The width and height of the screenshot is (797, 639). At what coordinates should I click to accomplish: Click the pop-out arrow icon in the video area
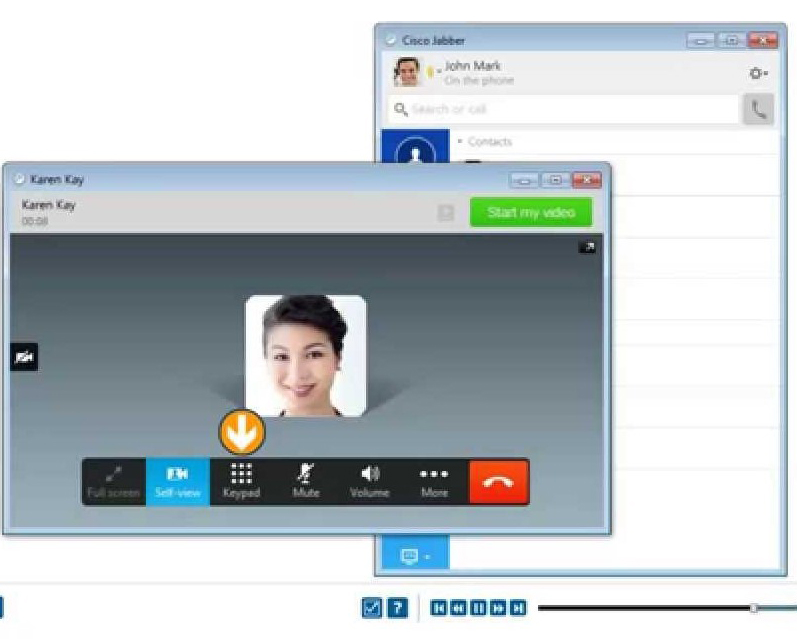(587, 247)
